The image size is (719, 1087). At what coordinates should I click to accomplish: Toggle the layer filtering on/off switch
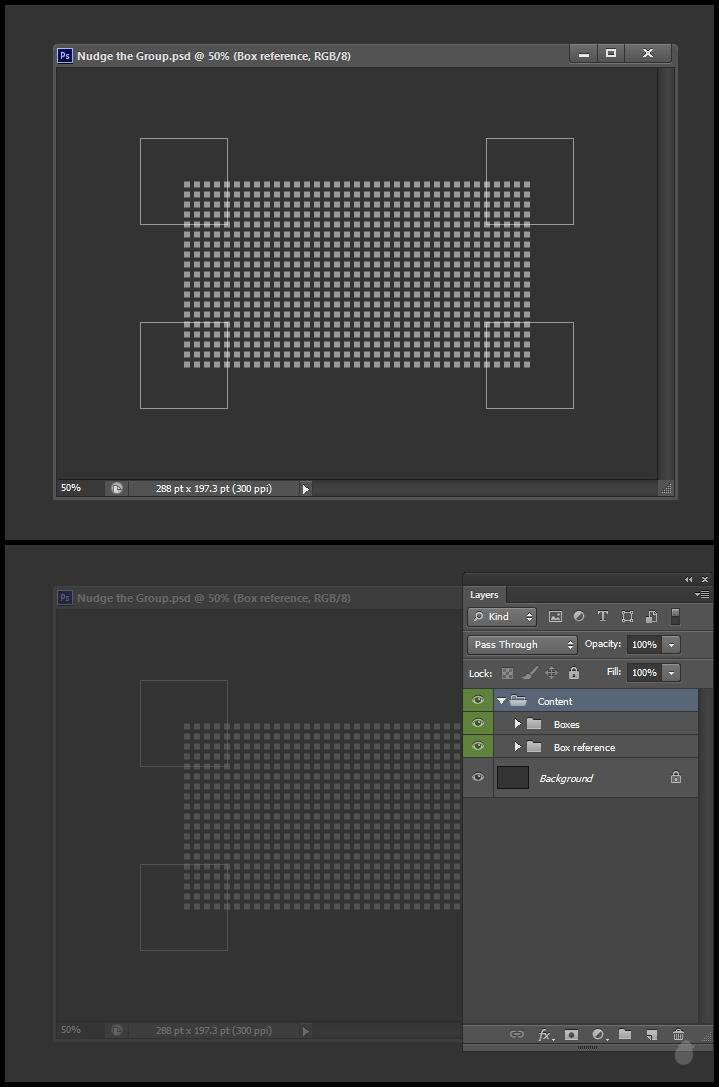pyautogui.click(x=675, y=616)
